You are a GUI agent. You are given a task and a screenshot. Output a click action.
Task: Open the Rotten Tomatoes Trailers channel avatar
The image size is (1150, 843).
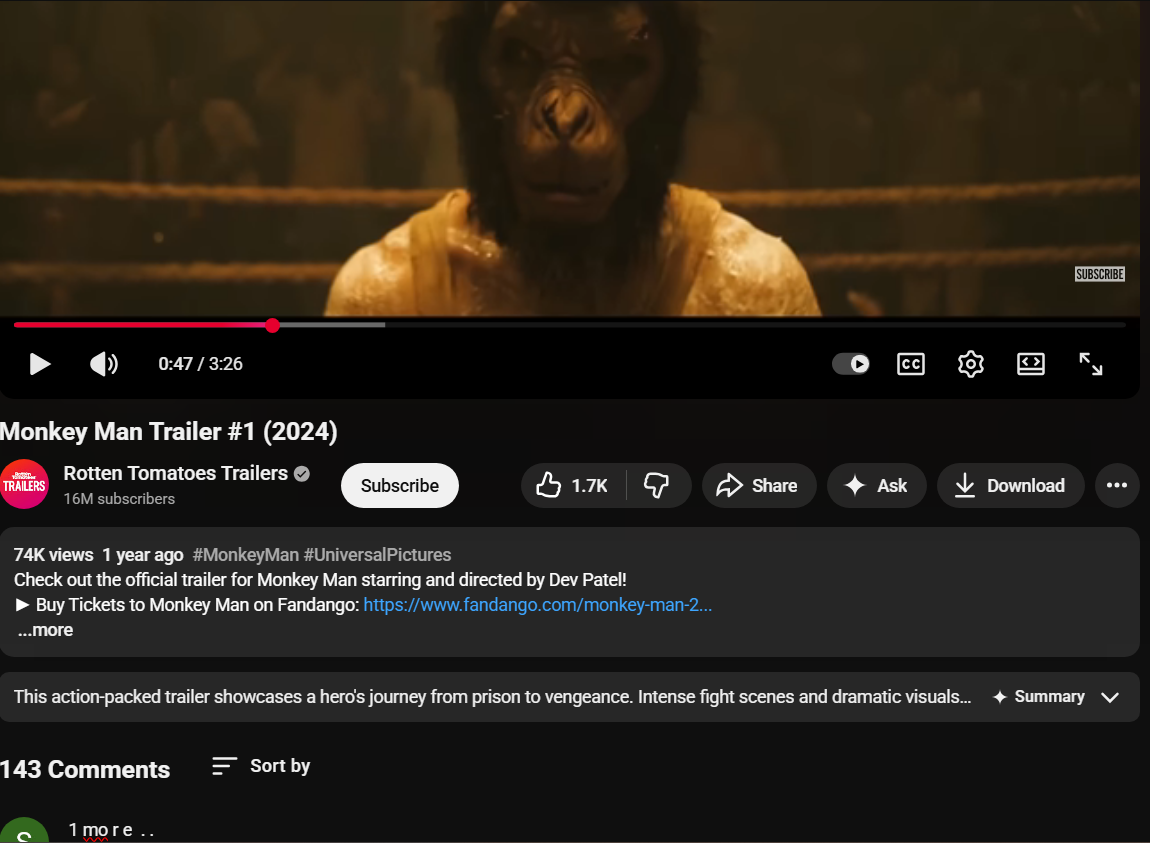(24, 484)
